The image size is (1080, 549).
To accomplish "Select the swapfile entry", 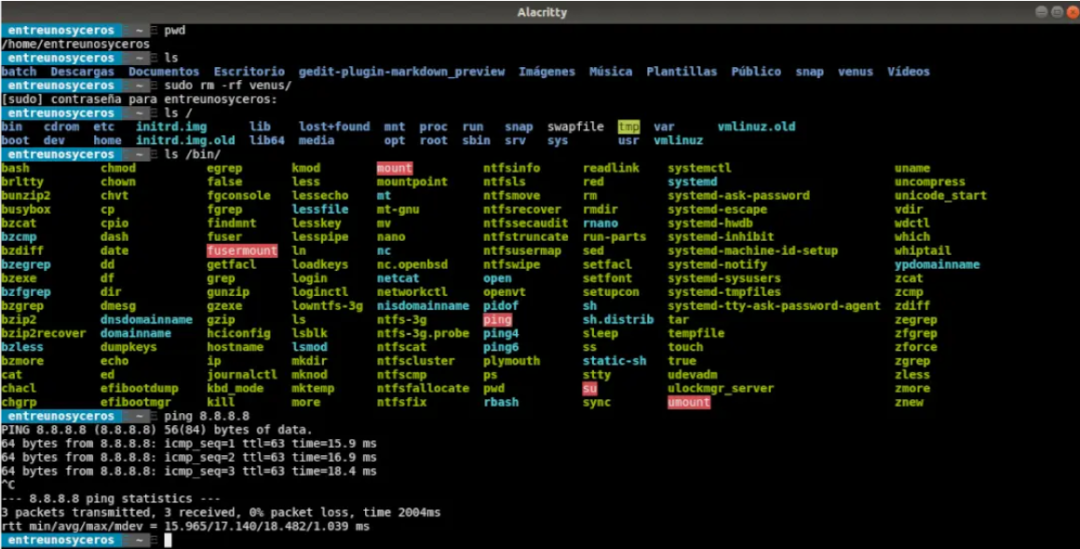I will click(575, 127).
